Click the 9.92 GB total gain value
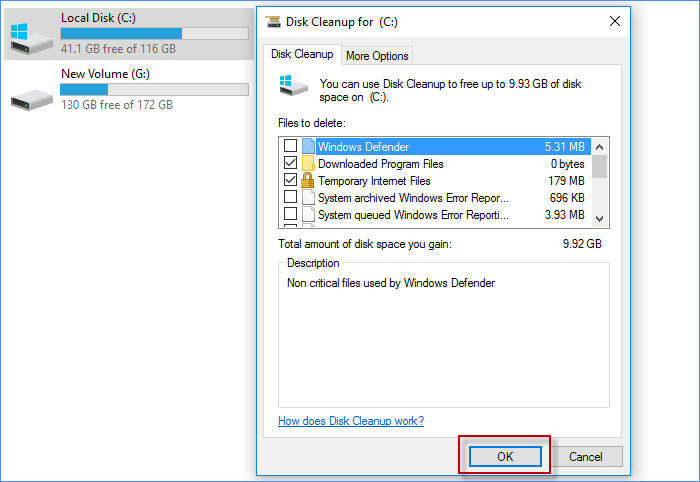Viewport: 700px width, 482px height. 582,244
